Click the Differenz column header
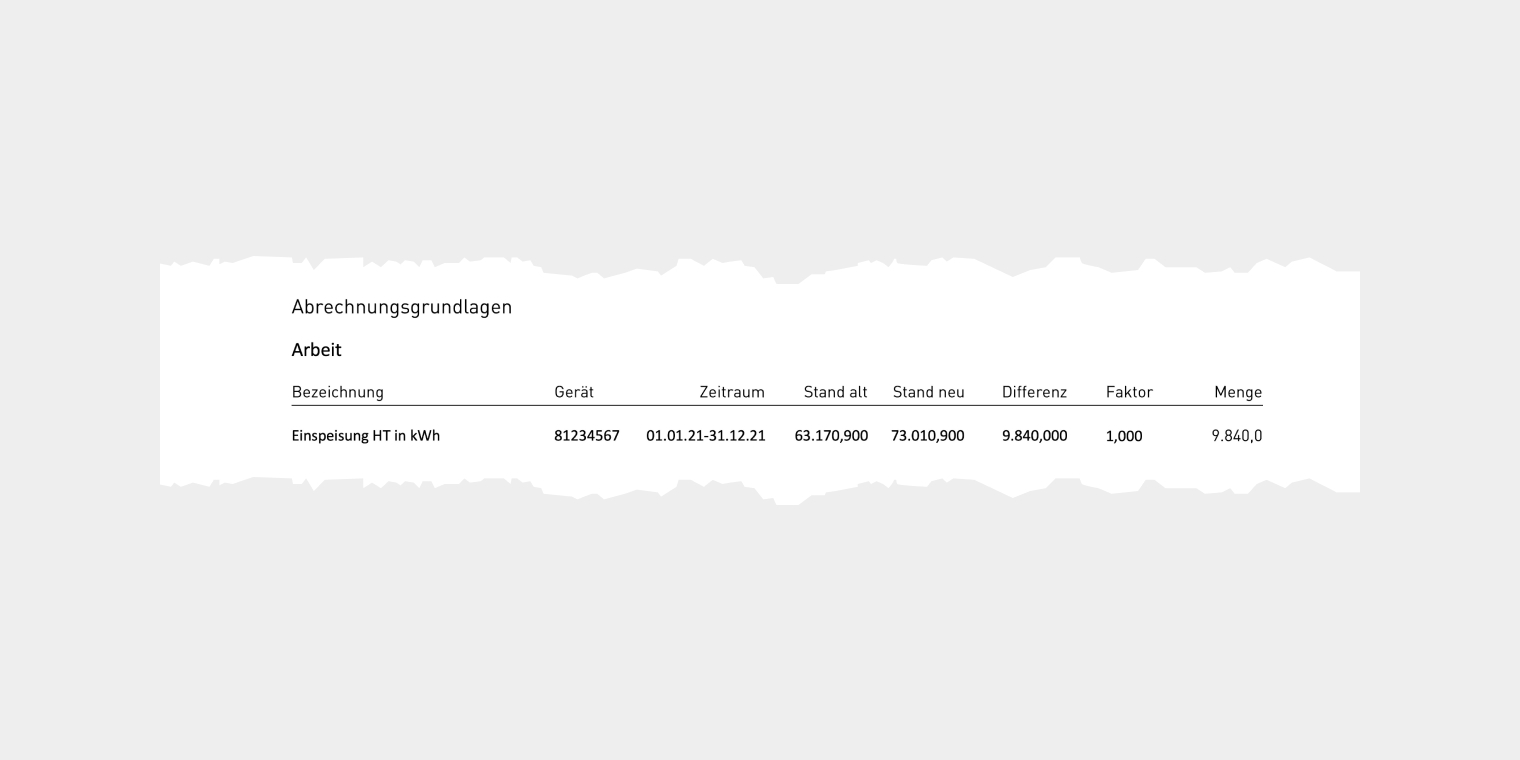 [1034, 392]
